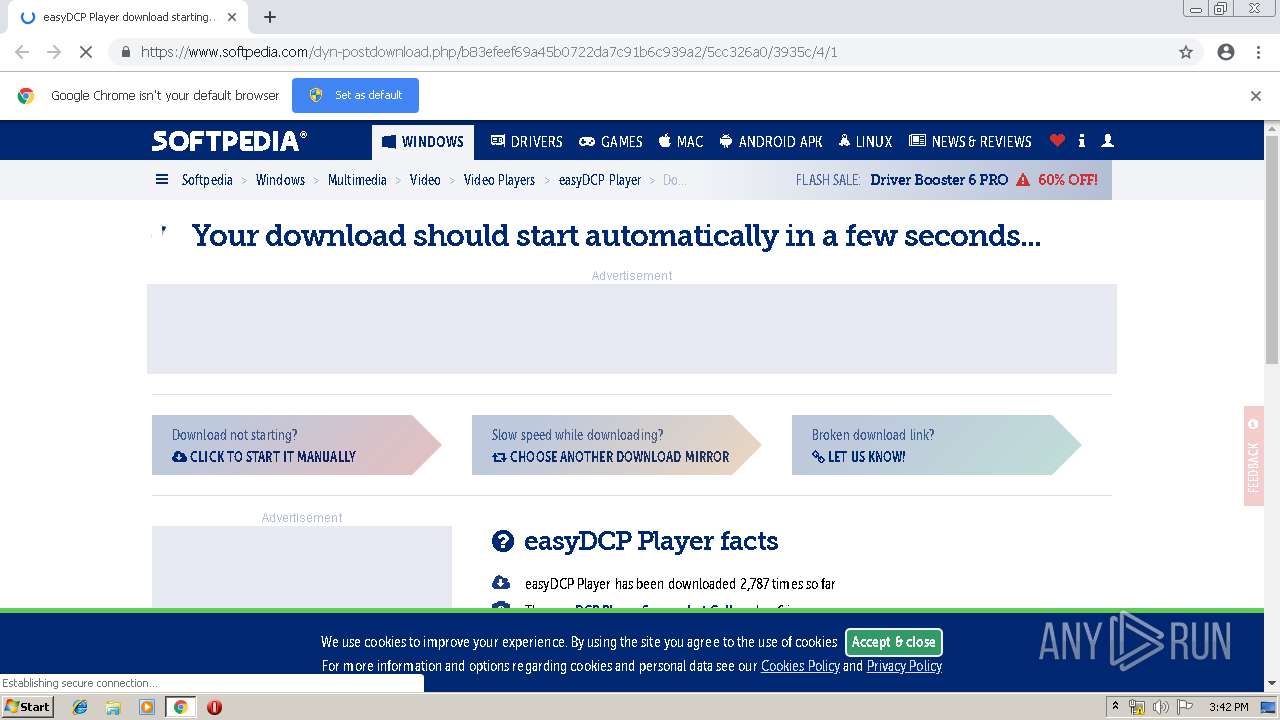Open the Feedback side tab
The width and height of the screenshot is (1280, 720).
coord(1254,455)
